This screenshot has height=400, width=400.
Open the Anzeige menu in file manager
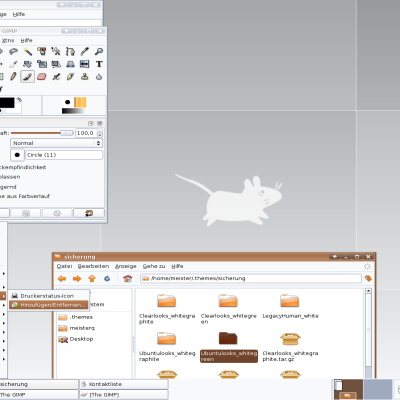pyautogui.click(x=126, y=266)
